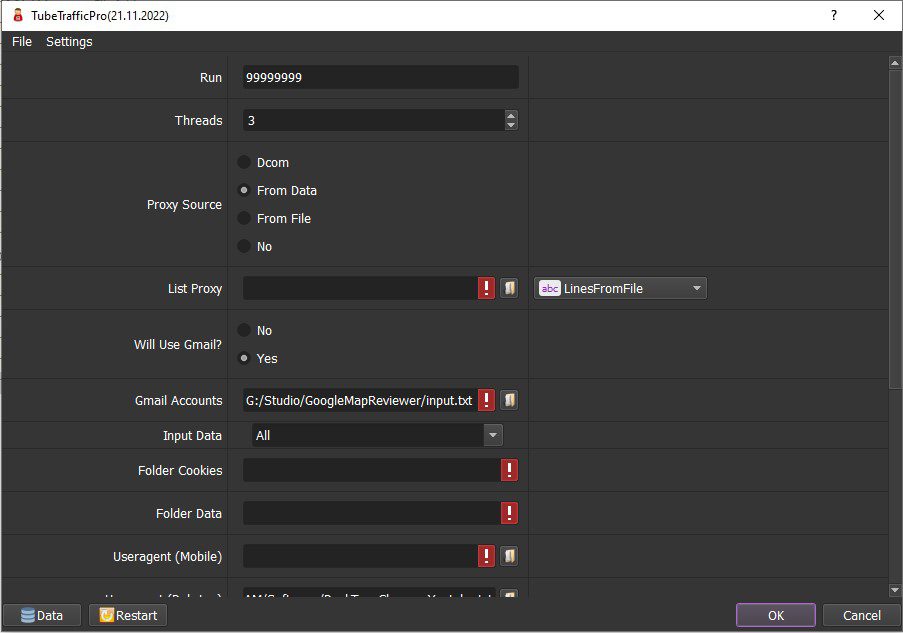Click the Useragent (Mobile) text field
Image resolution: width=903 pixels, height=633 pixels.
(x=361, y=556)
